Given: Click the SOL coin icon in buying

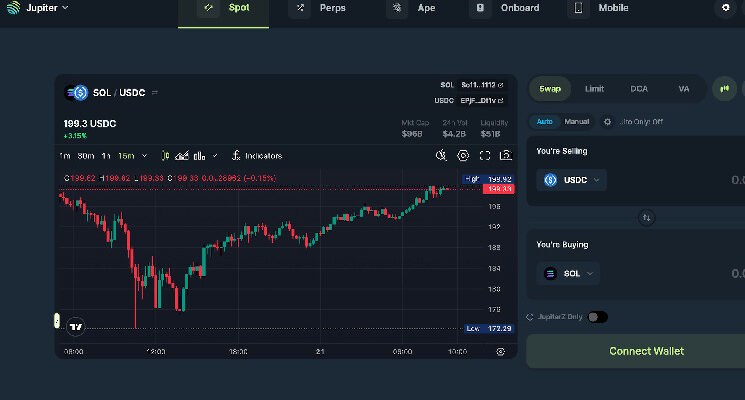Looking at the screenshot, I should pyautogui.click(x=550, y=274).
